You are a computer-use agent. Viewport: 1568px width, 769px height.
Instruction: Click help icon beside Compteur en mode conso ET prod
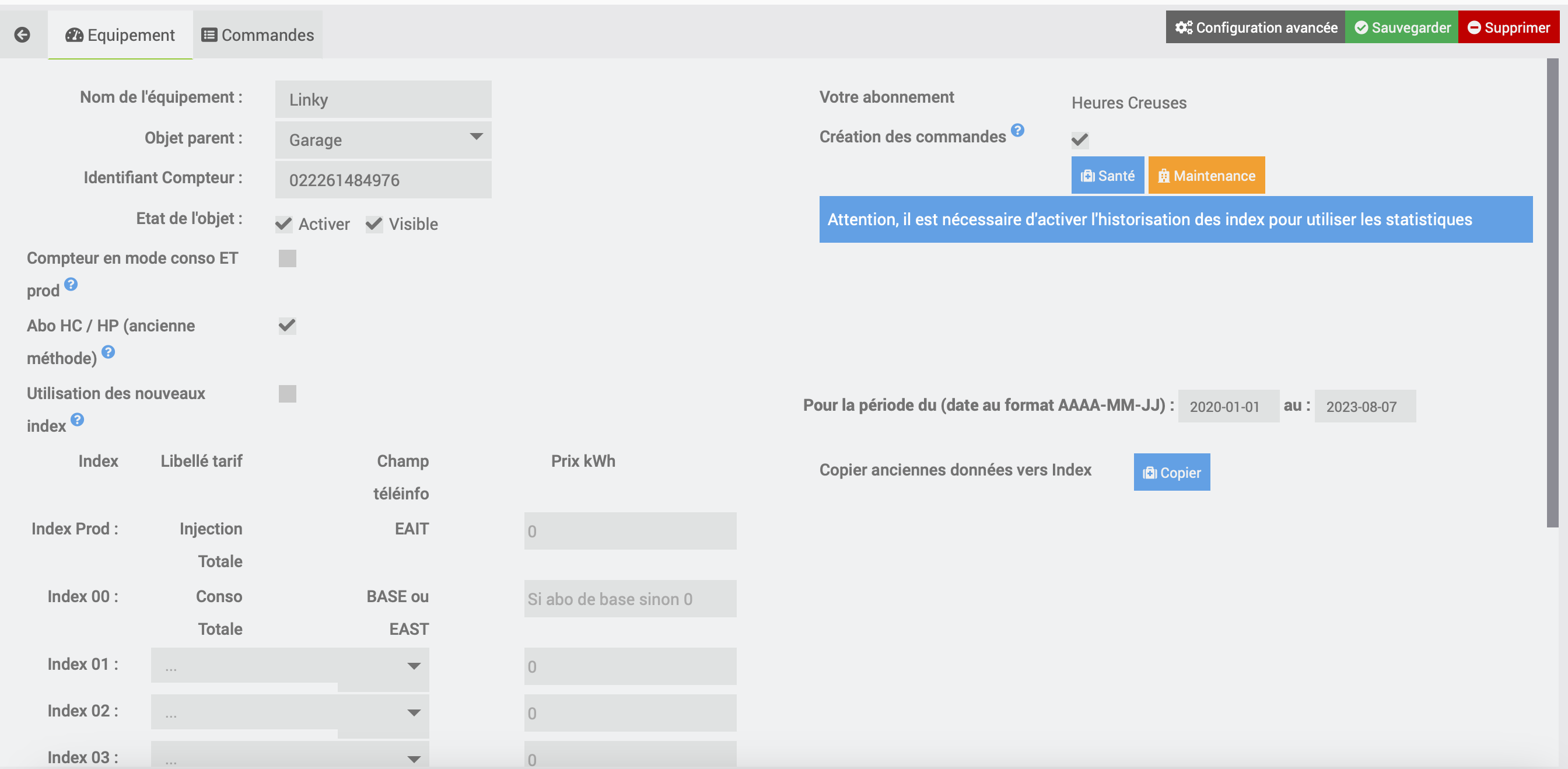71,284
